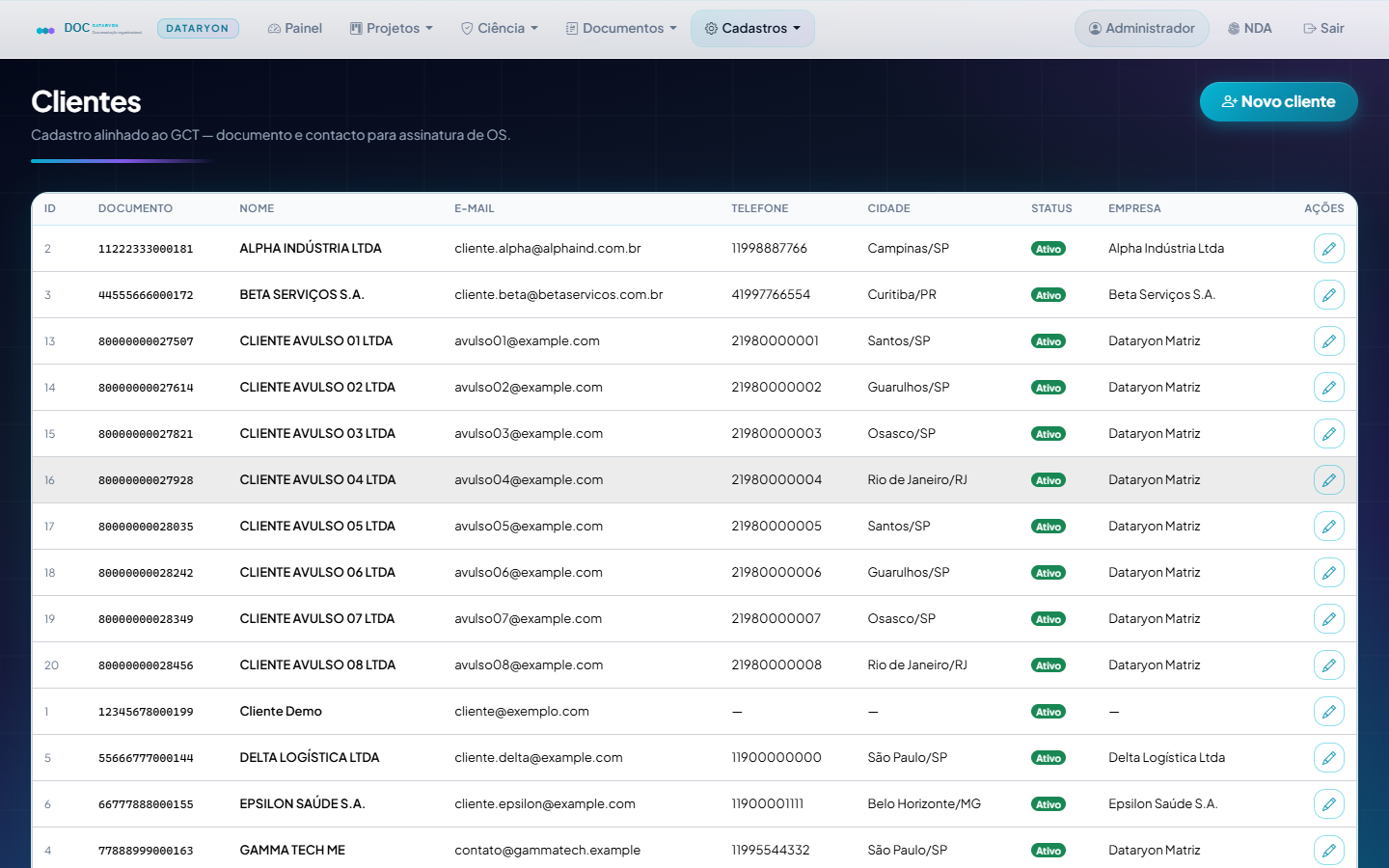Click the DATARYON badge
The image size is (1389, 868).
point(198,29)
